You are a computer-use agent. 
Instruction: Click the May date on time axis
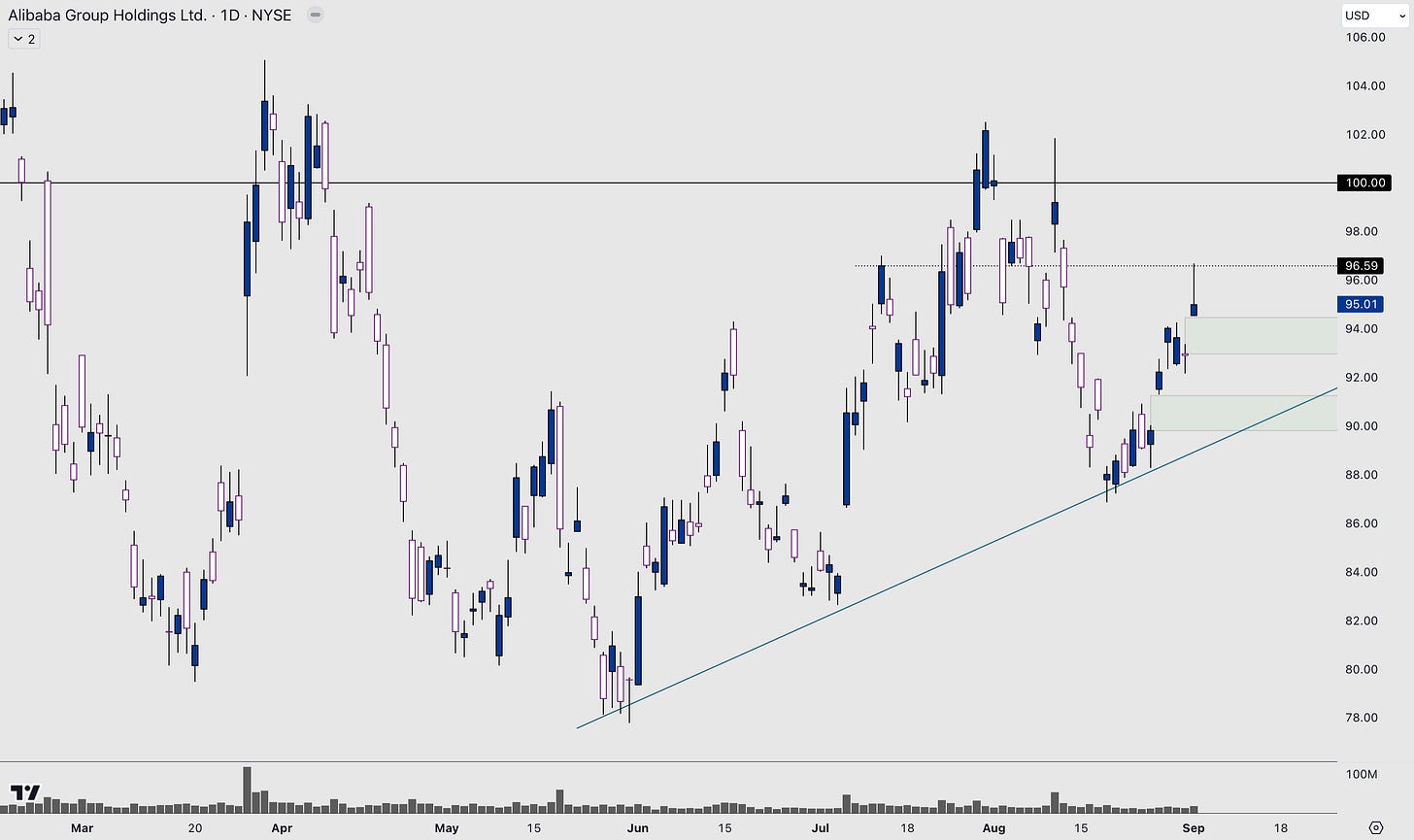(447, 828)
